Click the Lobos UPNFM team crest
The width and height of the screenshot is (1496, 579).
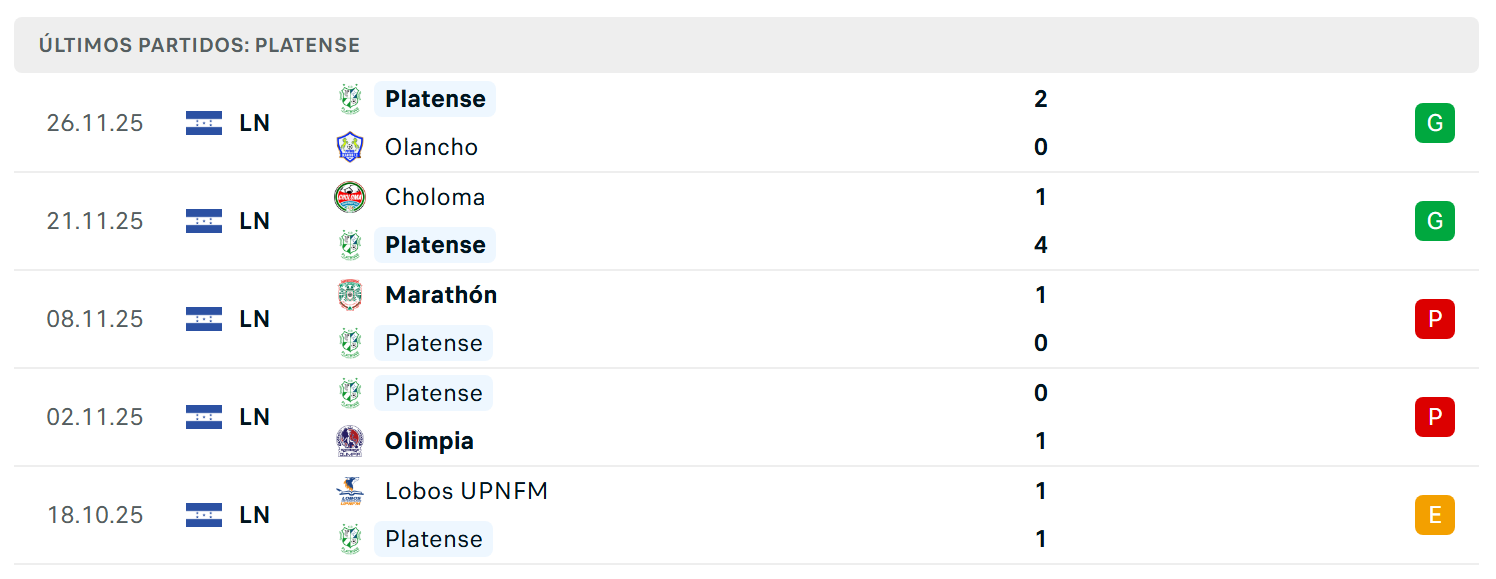pyautogui.click(x=349, y=491)
